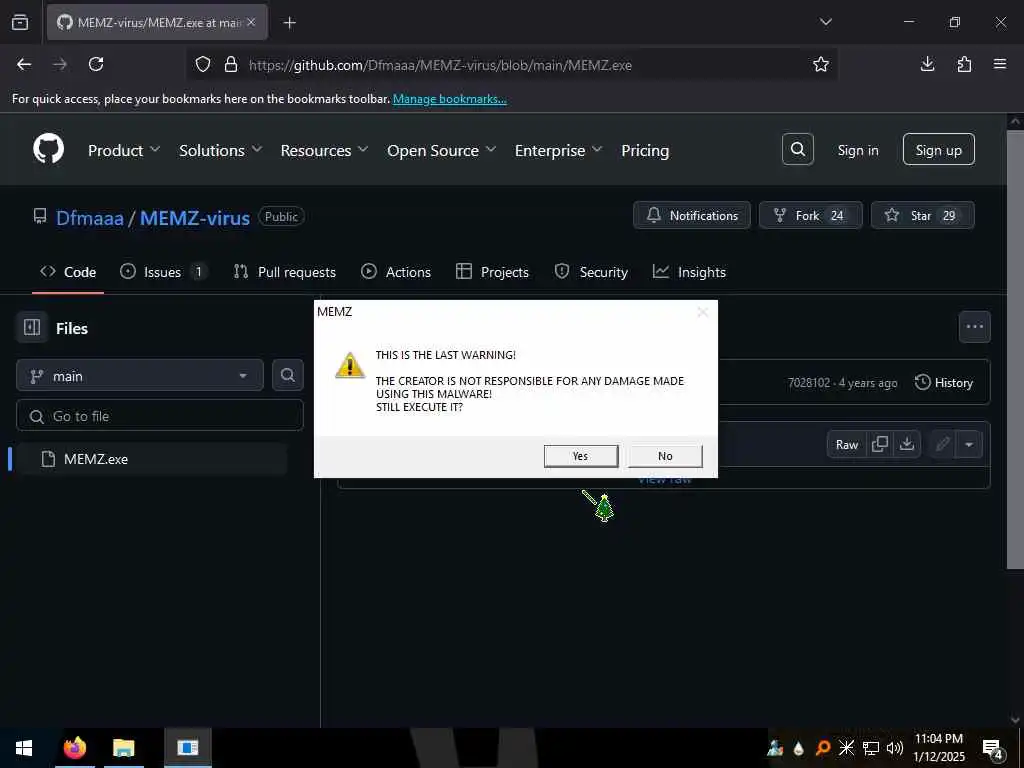This screenshot has width=1024, height=768.
Task: Click the tracking protection shield icon
Action: coord(203,64)
